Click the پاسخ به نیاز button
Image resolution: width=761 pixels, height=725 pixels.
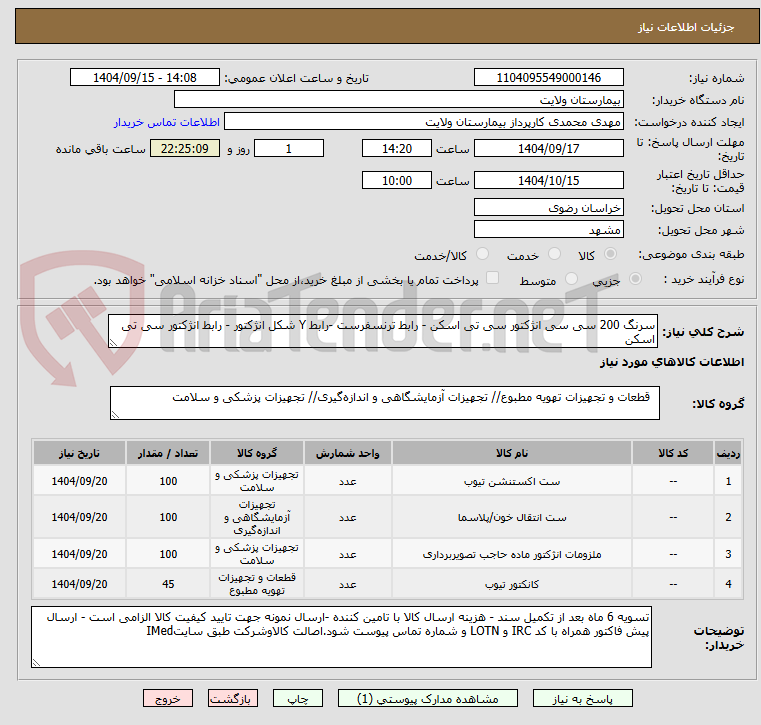pos(582,698)
